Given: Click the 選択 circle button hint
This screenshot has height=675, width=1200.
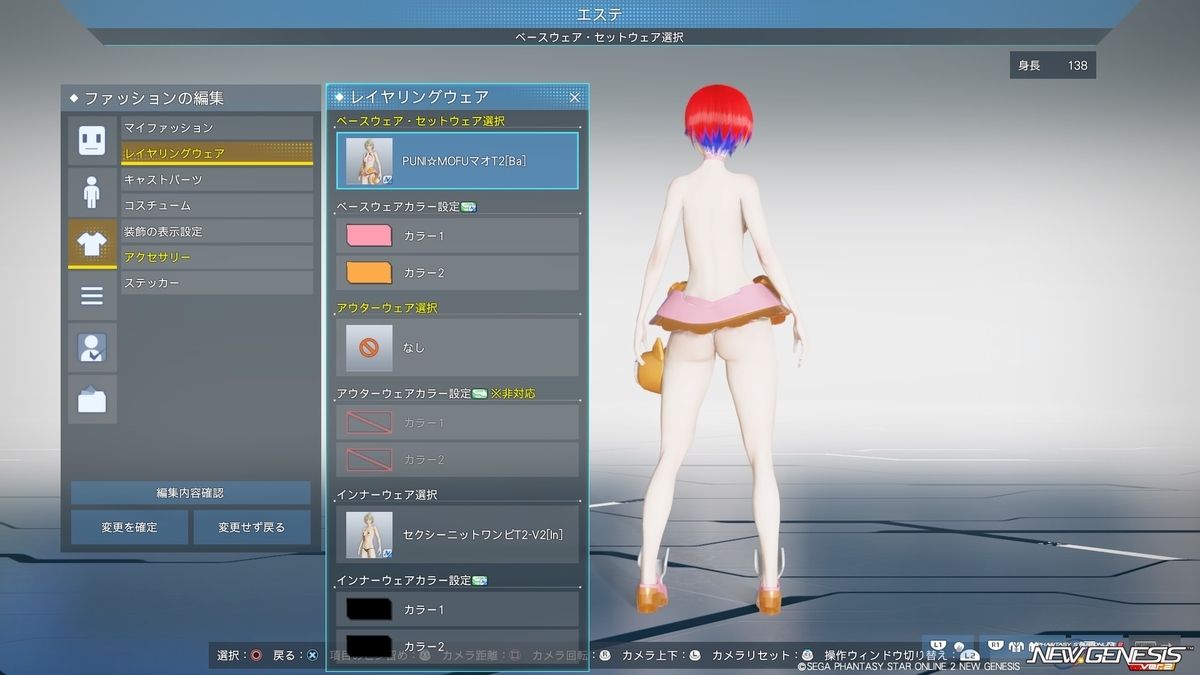Looking at the screenshot, I should (239, 655).
